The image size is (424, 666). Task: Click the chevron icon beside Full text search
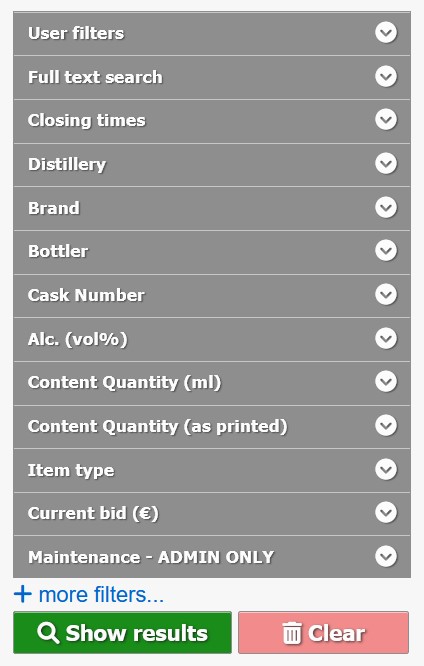(x=386, y=76)
